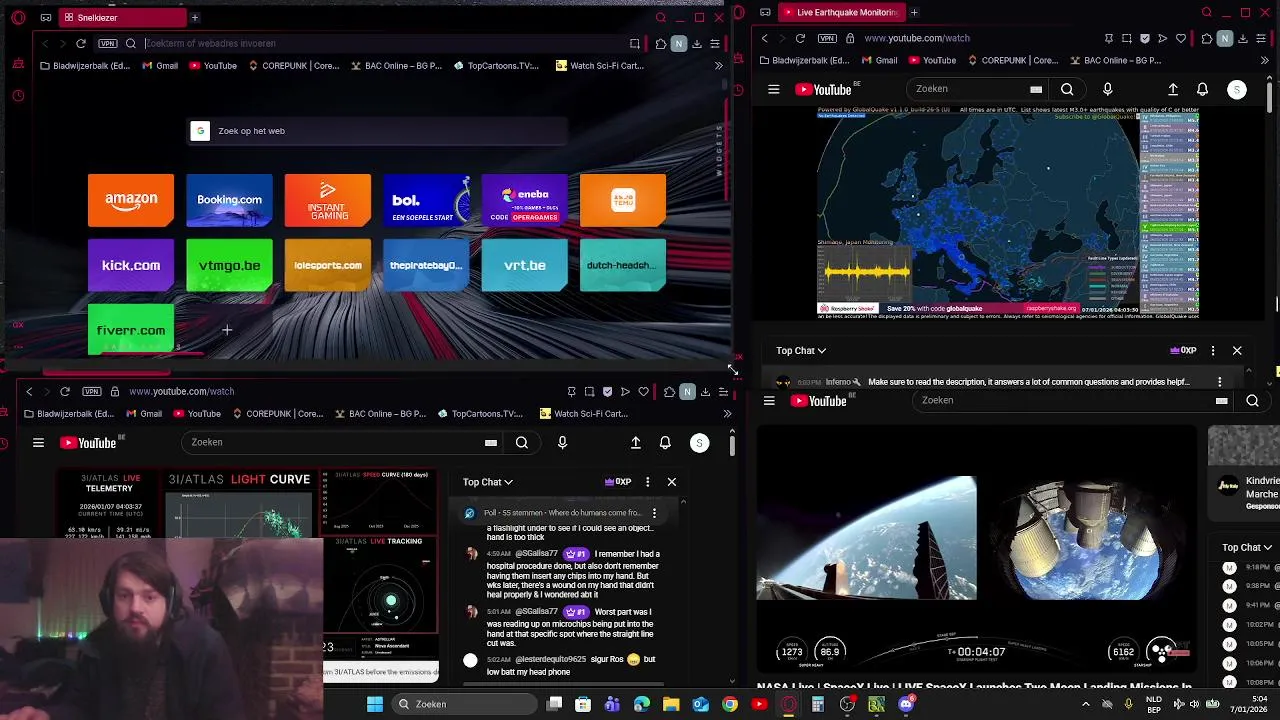Open File Explorer from taskbar
1280x720 pixels.
tap(671, 704)
